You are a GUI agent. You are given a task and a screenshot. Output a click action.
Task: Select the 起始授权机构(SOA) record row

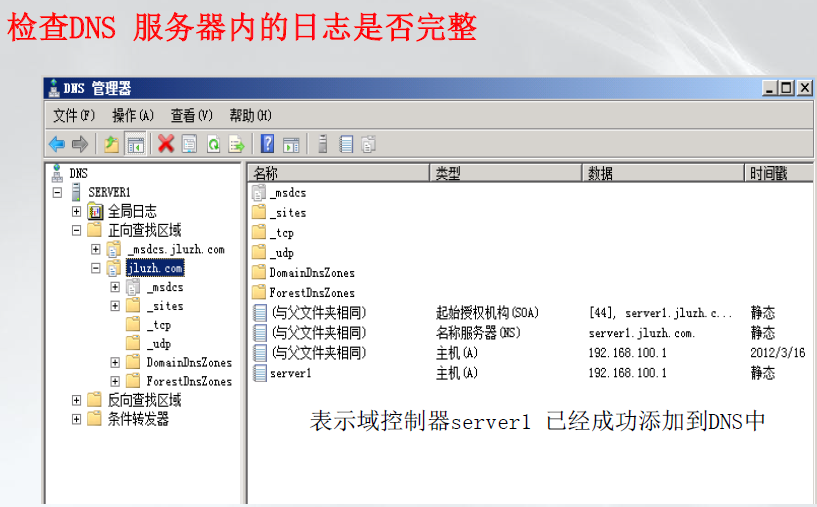point(529,313)
